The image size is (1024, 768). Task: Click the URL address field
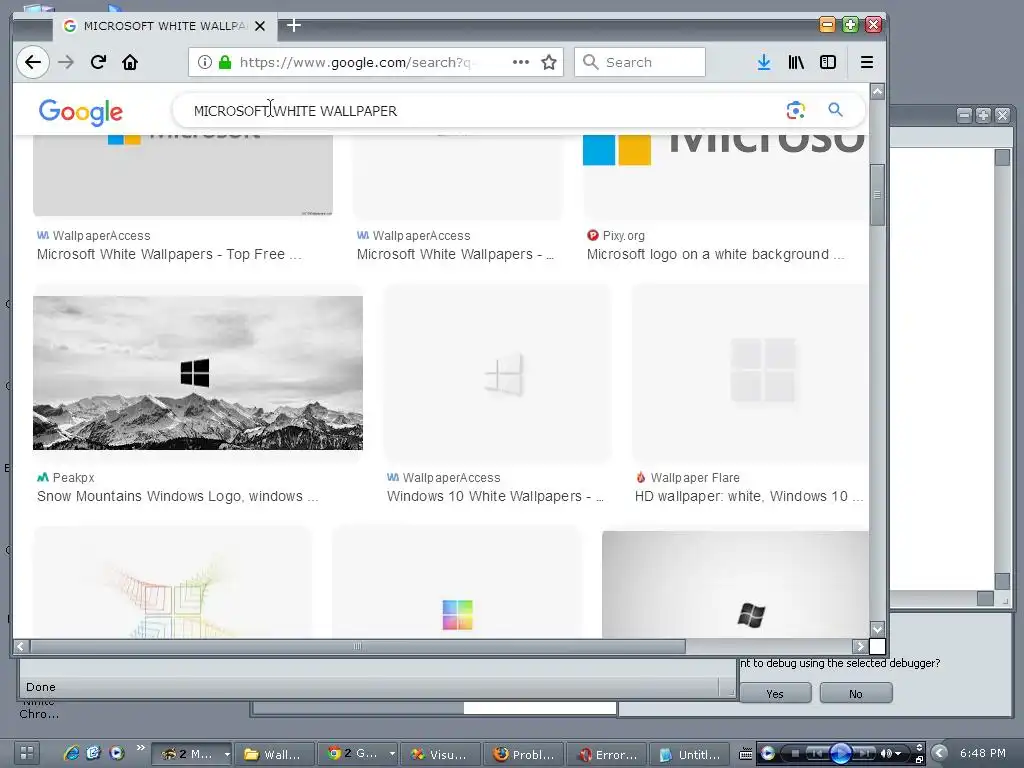[358, 62]
